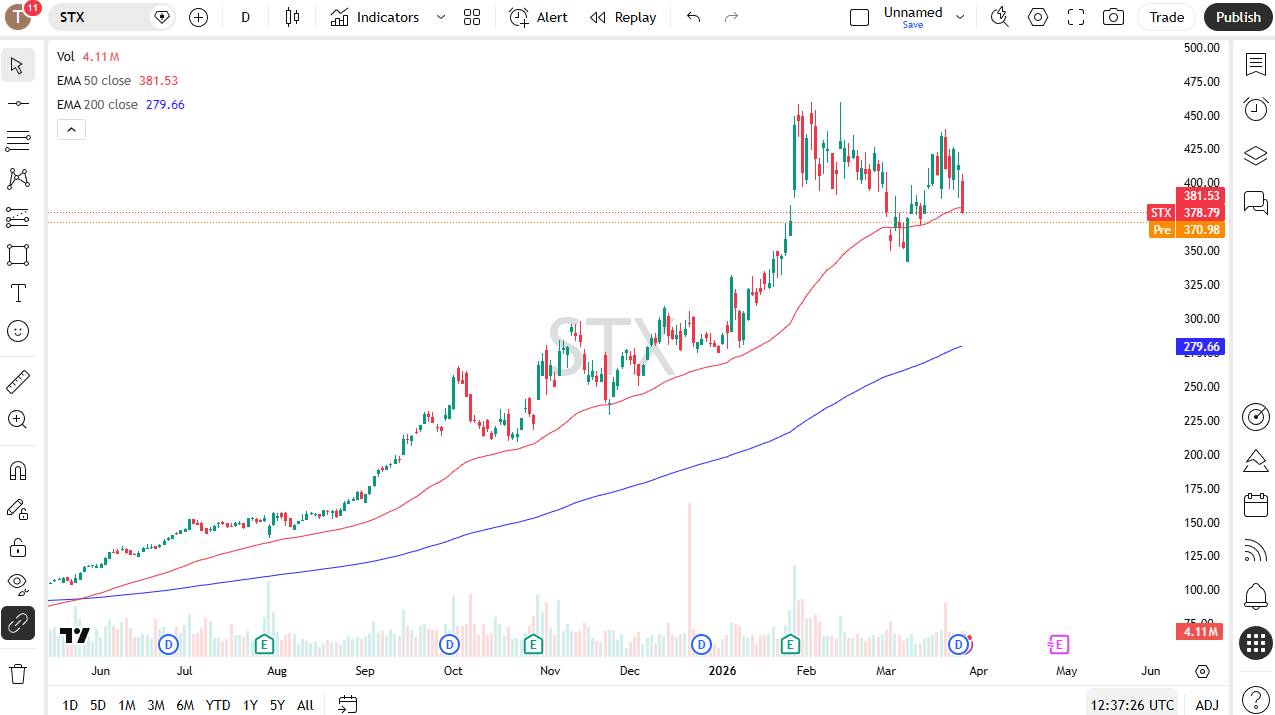Select the trend line drawing tool
1275x715 pixels.
(17, 103)
